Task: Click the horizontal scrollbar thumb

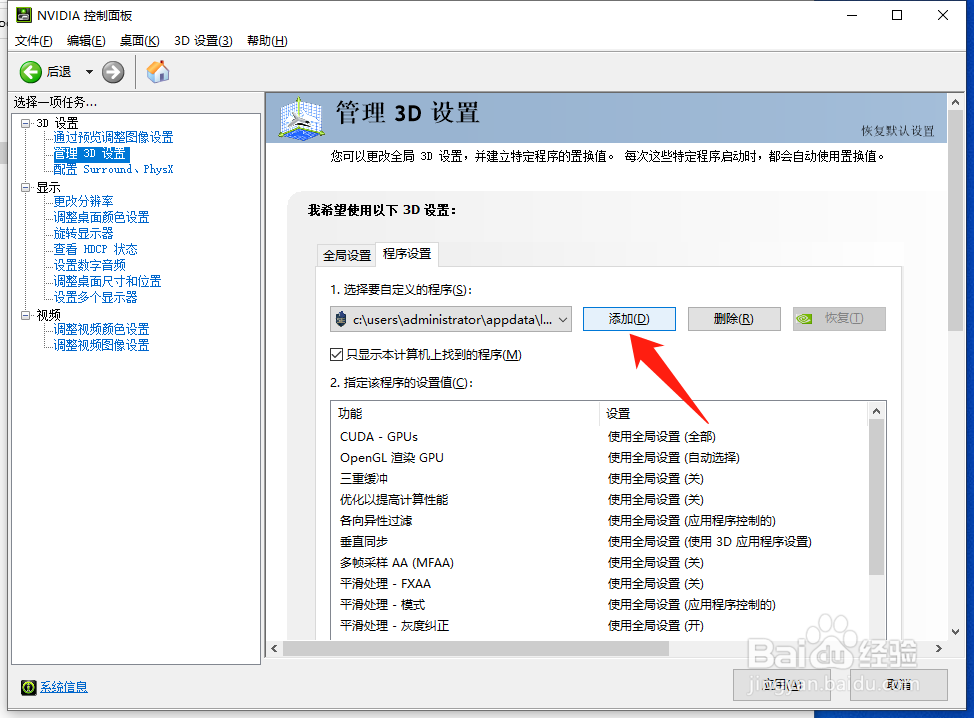Action: 476,648
